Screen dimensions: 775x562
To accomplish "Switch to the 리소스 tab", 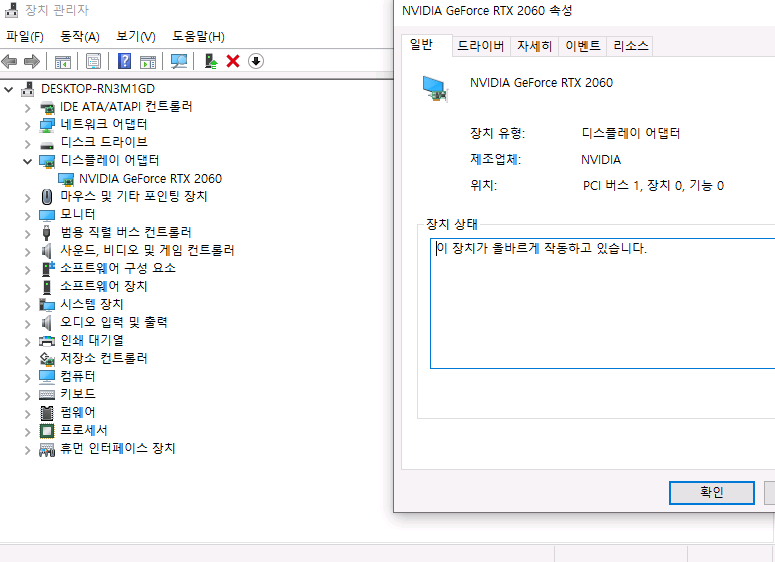I will (x=630, y=46).
